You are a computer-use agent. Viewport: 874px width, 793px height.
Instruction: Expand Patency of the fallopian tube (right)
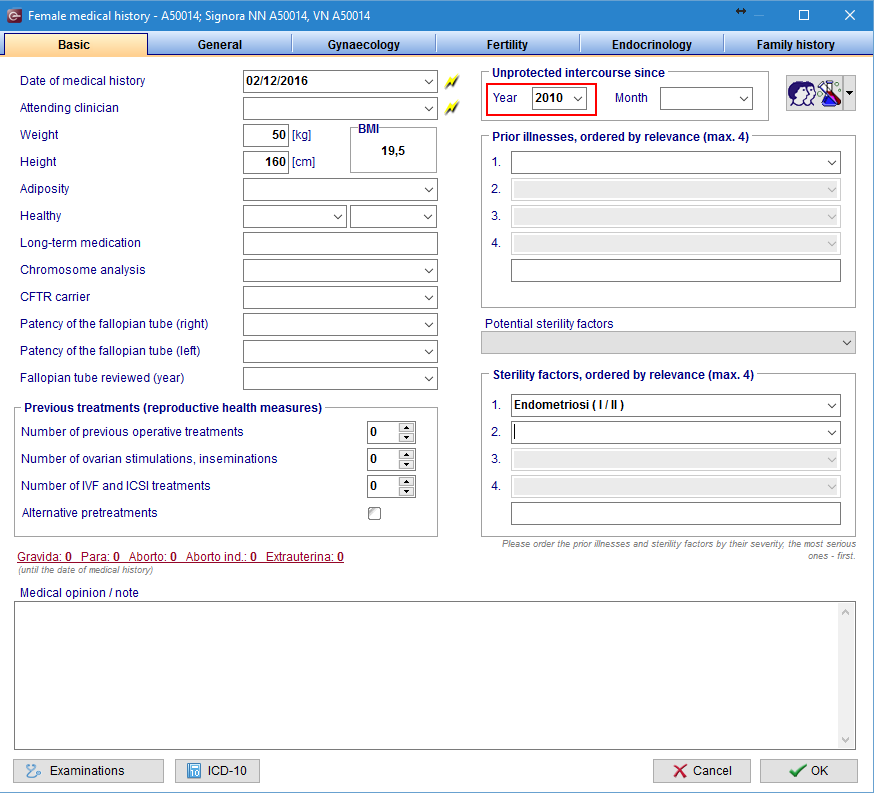click(x=428, y=324)
